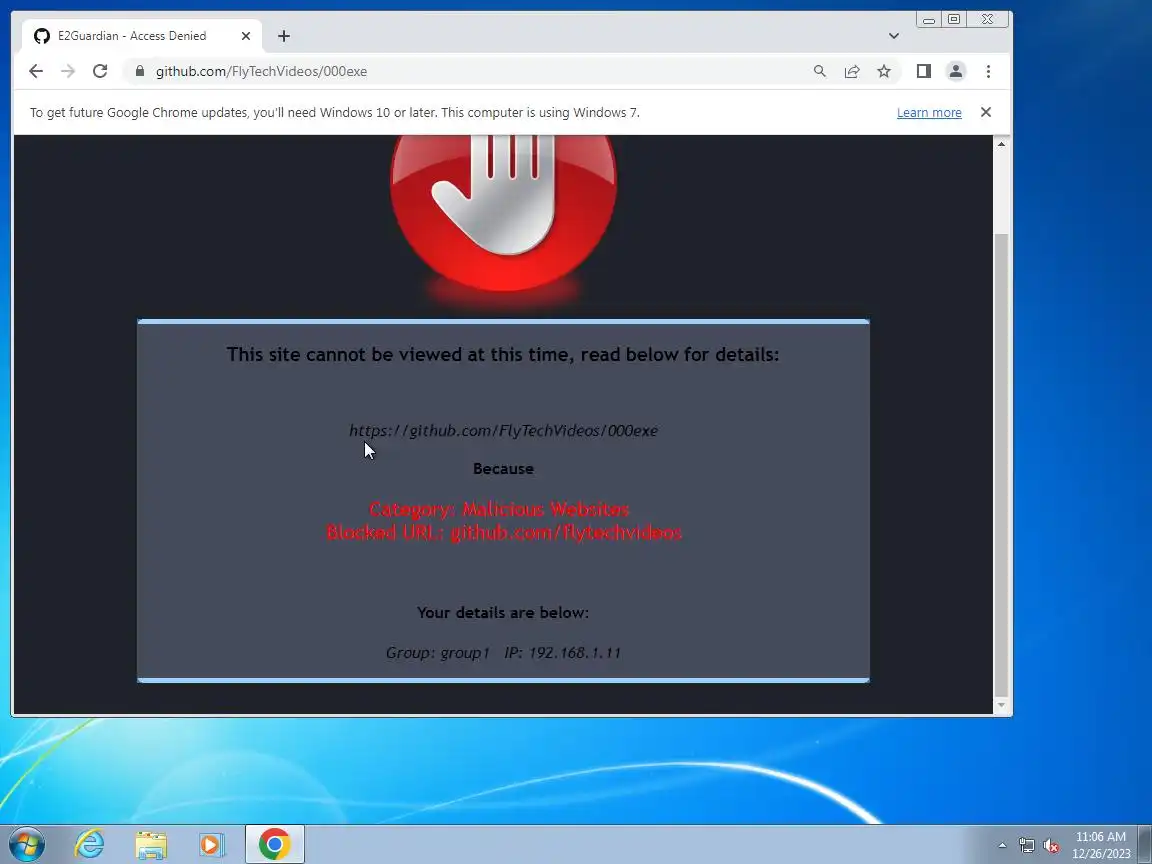Show hidden system tray icons

tap(1002, 845)
